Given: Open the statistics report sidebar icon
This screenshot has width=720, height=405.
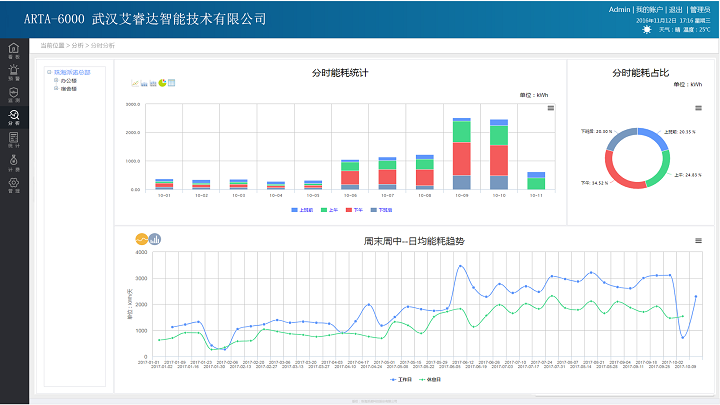Looking at the screenshot, I should point(13,139).
